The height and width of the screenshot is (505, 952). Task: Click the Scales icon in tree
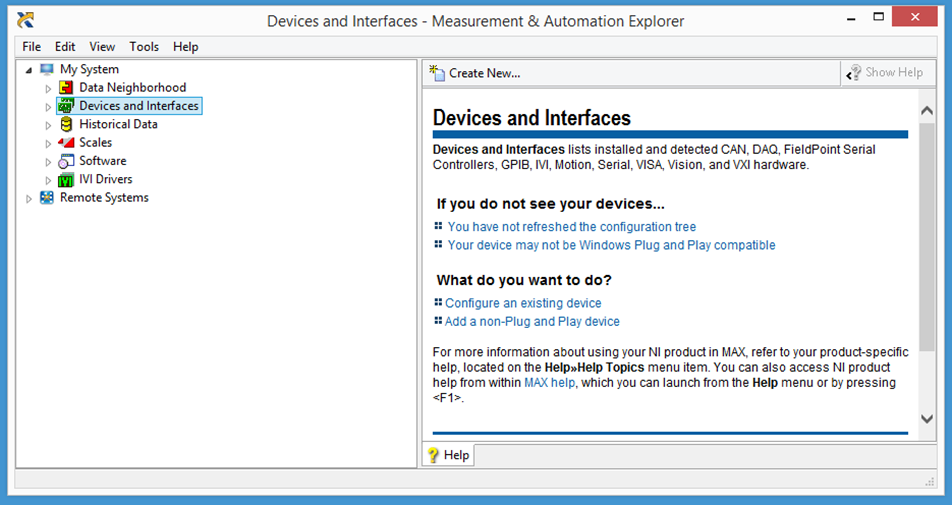[66, 142]
